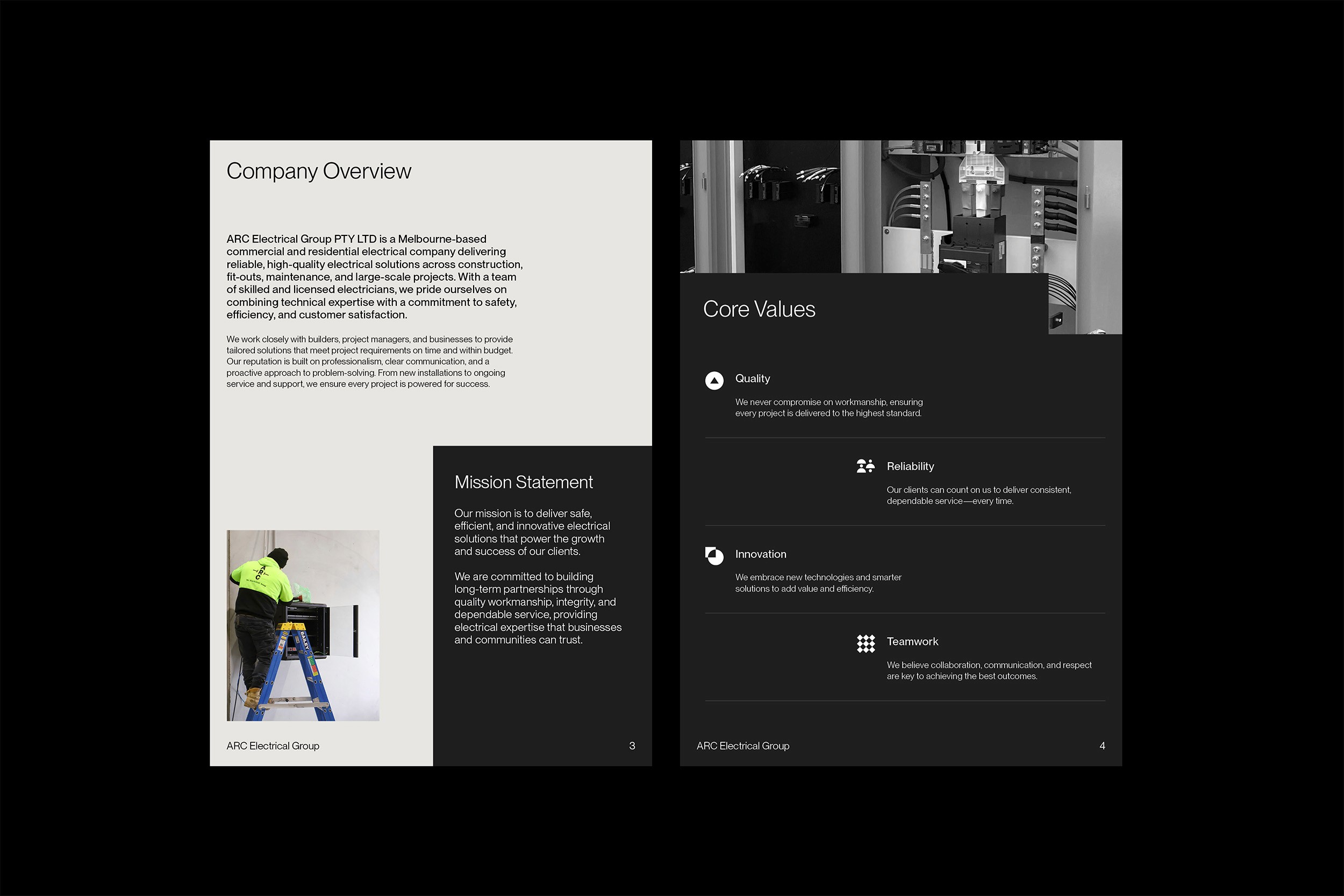The width and height of the screenshot is (1344, 896).
Task: Click ARC Electrical Group footer on dark page
Action: 743,746
